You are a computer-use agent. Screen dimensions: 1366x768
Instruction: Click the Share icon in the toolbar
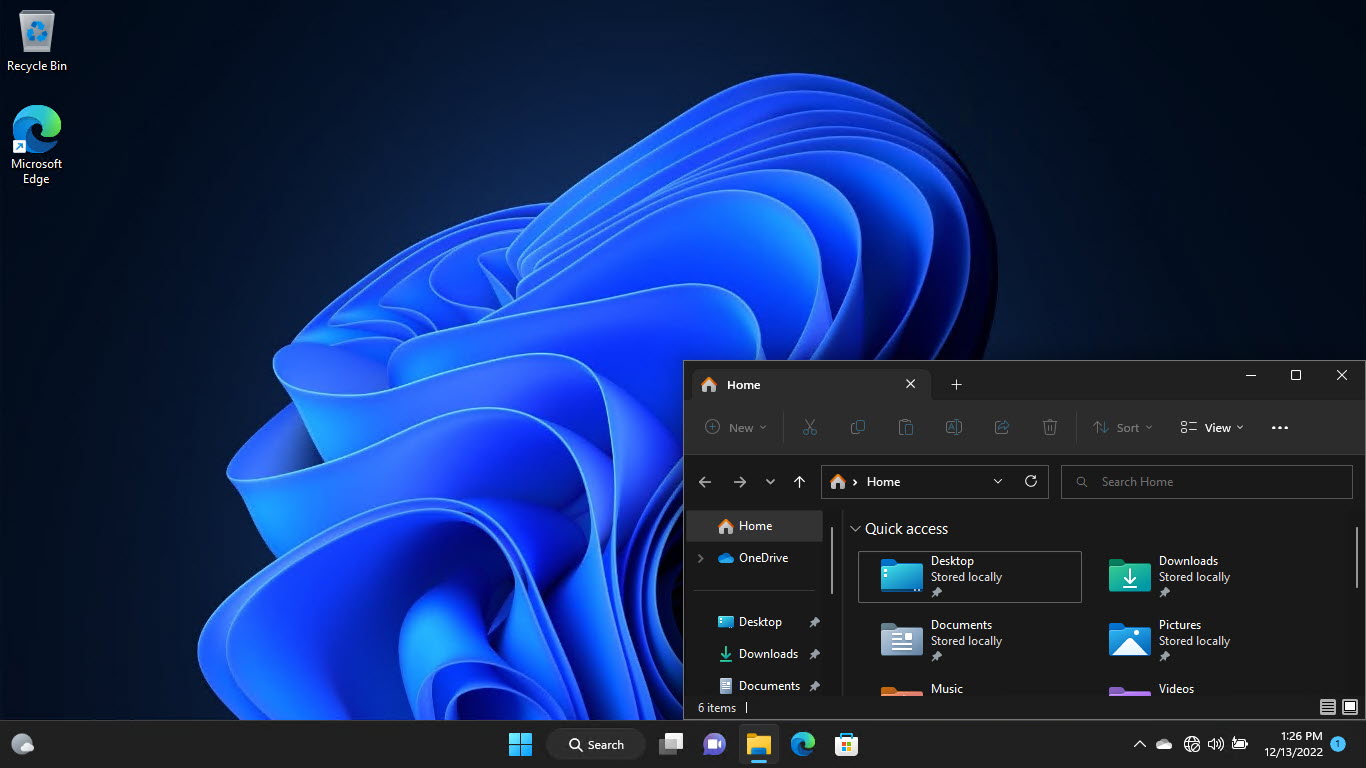tap(1002, 427)
